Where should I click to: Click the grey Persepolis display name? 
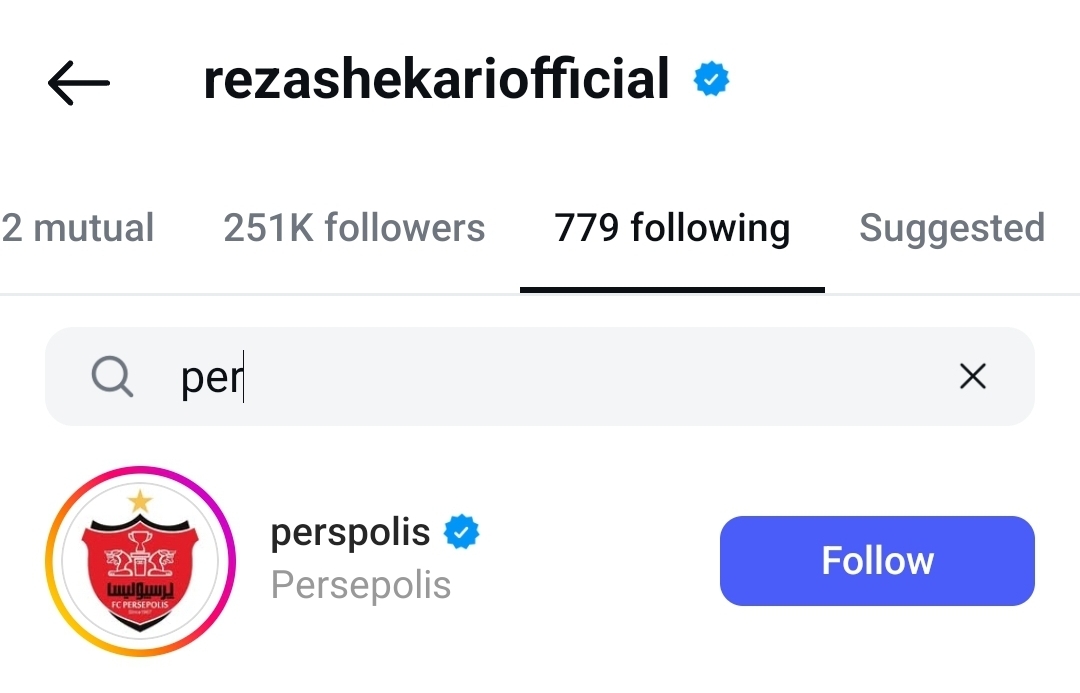point(361,585)
